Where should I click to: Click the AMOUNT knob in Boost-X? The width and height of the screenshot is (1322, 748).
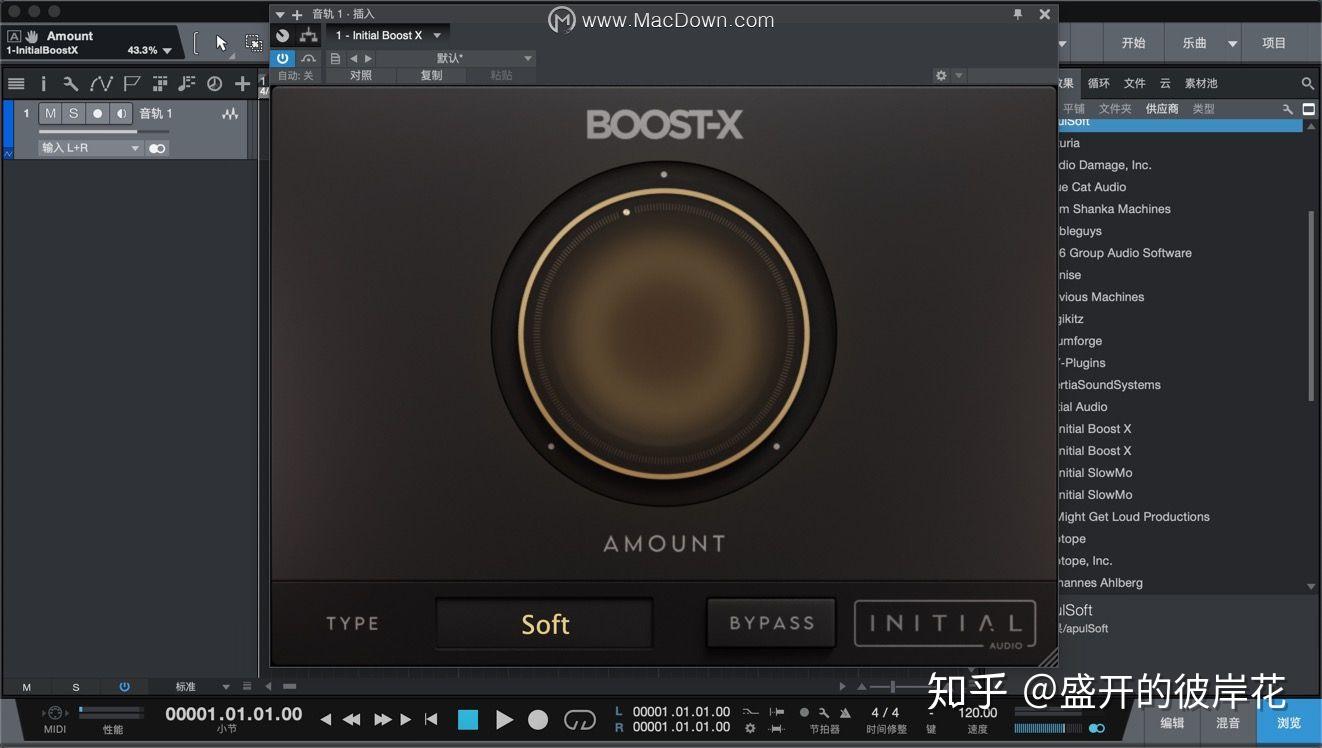(663, 334)
